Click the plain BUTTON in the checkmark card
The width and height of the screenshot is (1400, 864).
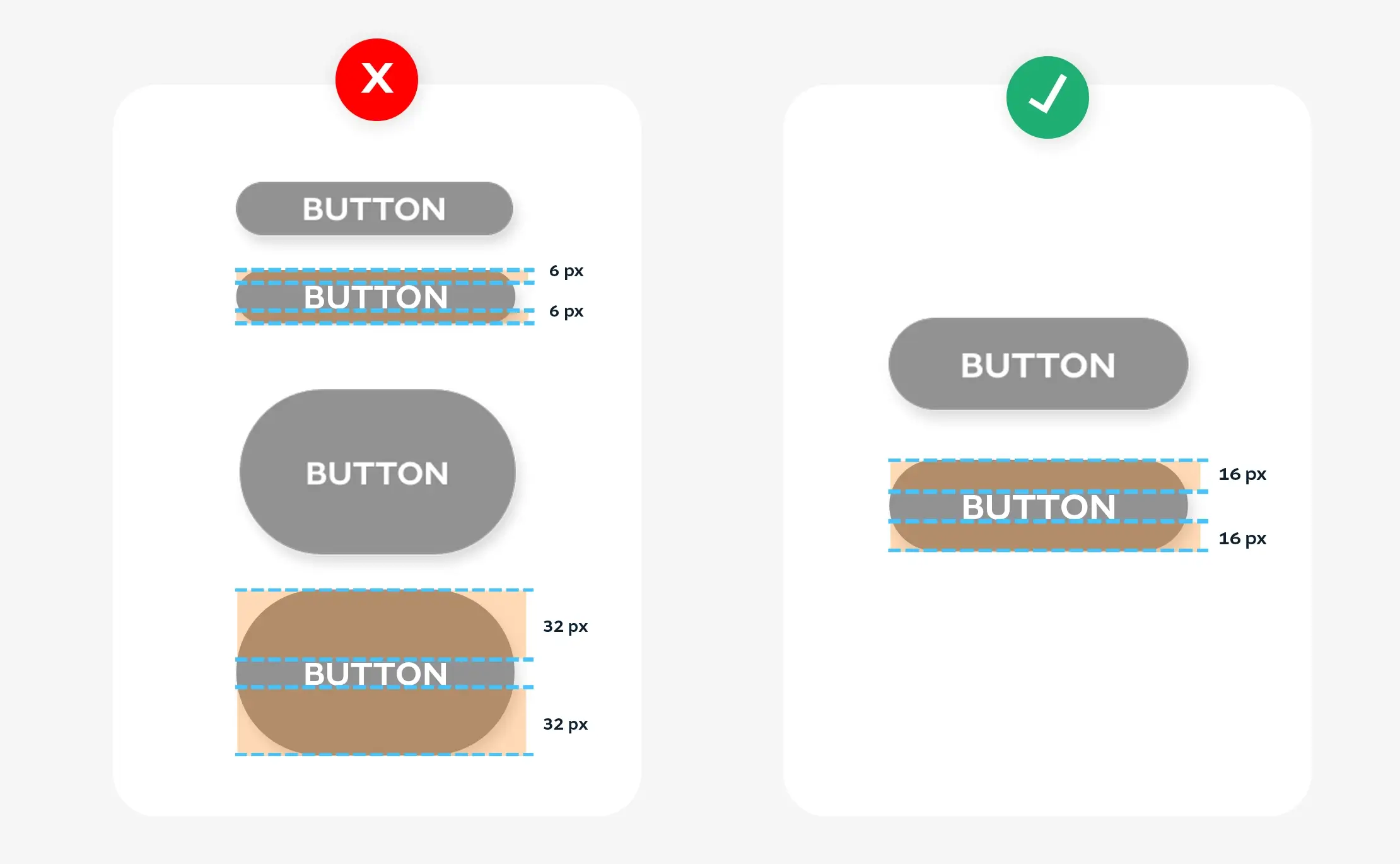pyautogui.click(x=1038, y=364)
